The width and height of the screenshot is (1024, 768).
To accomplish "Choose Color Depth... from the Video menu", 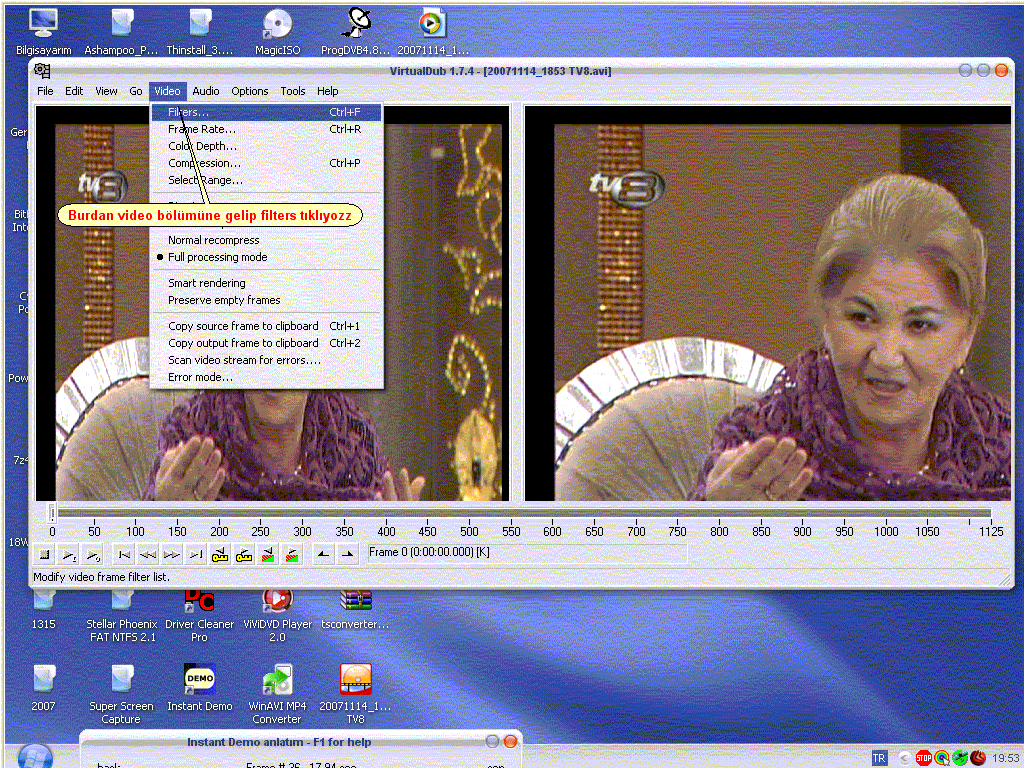I will pyautogui.click(x=266, y=146).
